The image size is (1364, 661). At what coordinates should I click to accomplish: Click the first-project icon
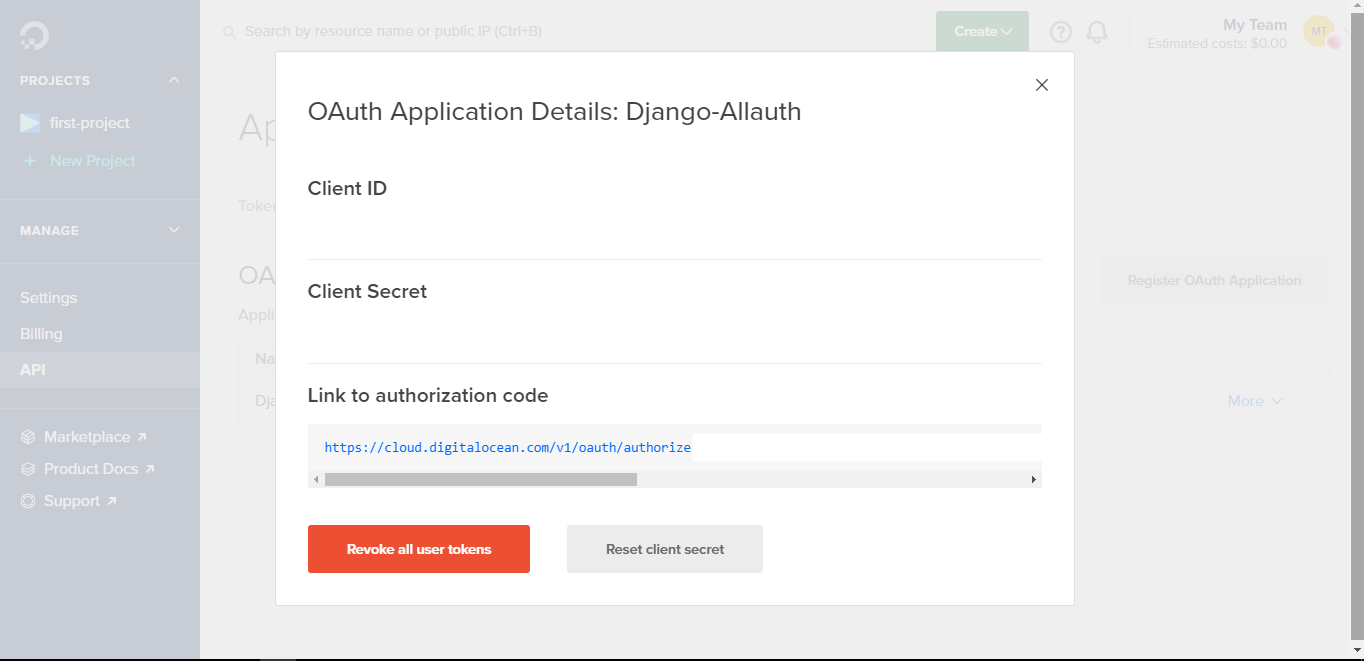[x=31, y=123]
